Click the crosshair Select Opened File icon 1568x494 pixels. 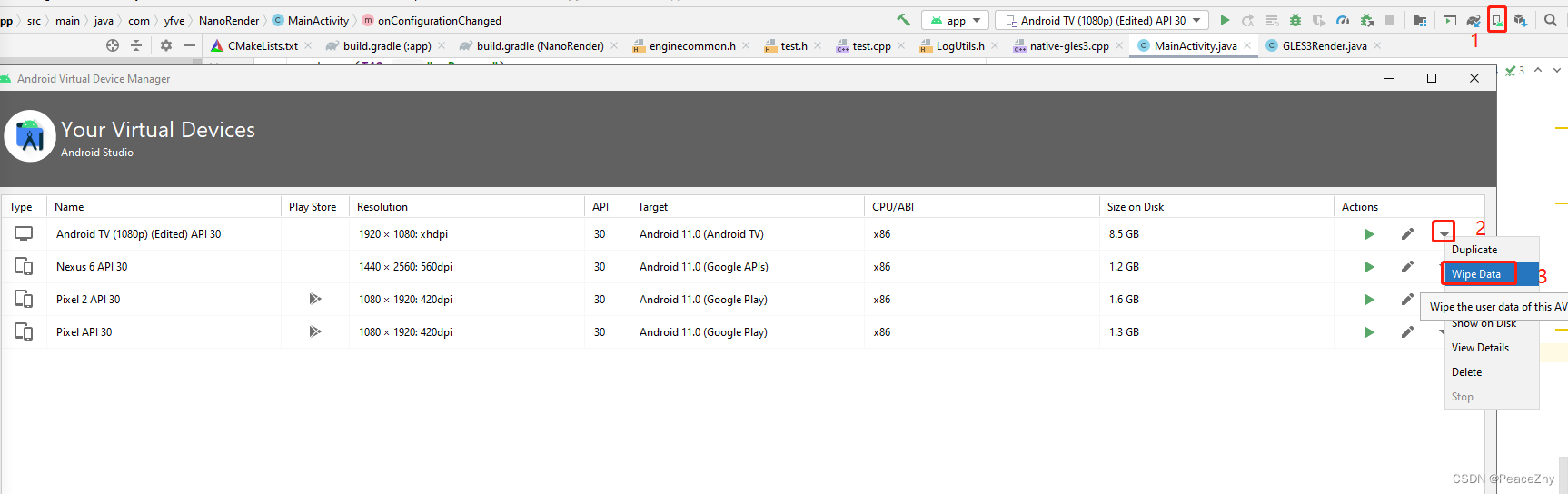(113, 45)
